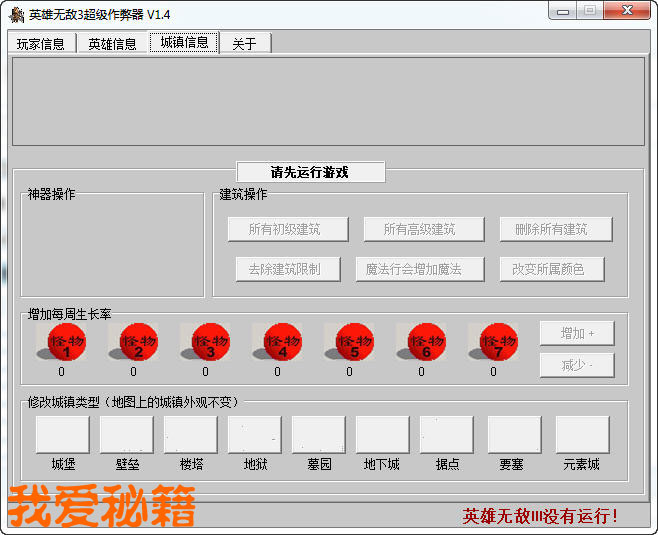Select monster icon number 6

coord(423,341)
